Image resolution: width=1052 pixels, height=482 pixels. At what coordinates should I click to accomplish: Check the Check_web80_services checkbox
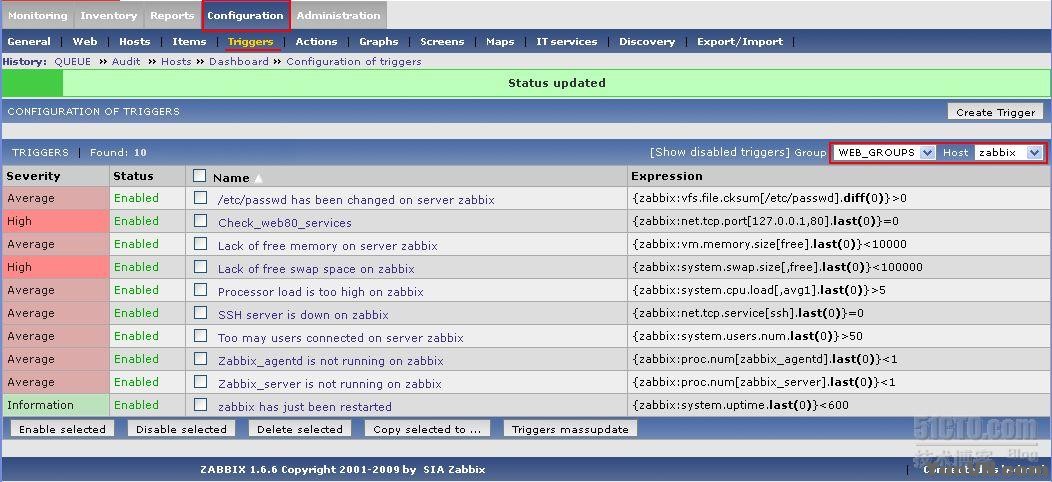tap(201, 221)
